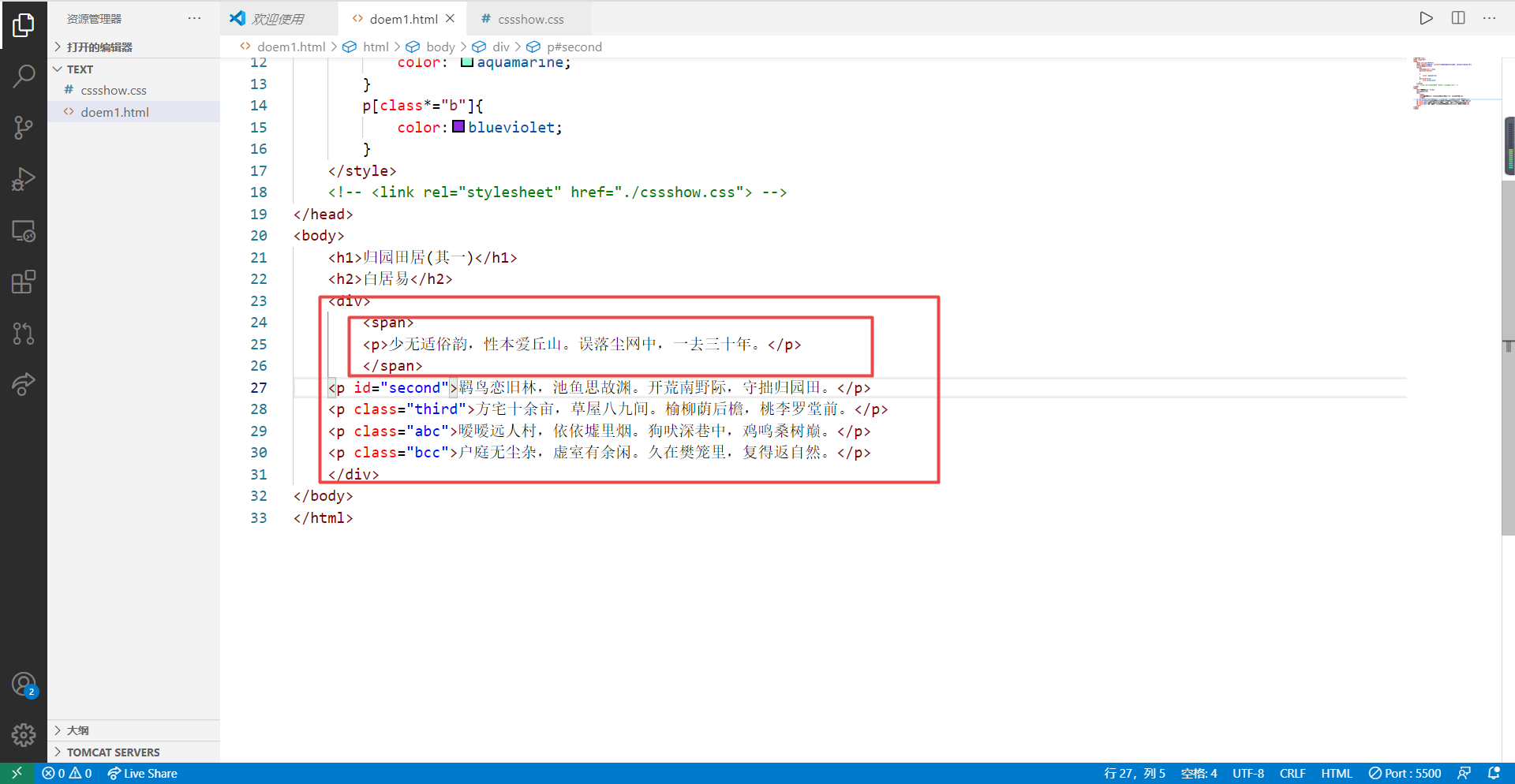
Task: Open the Accounts menu icon
Action: (24, 685)
